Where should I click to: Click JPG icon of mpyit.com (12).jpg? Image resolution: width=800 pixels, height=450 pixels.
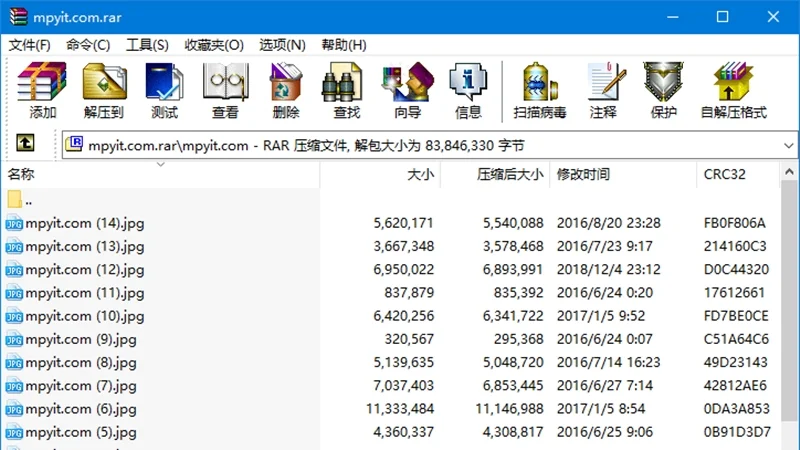(14, 270)
